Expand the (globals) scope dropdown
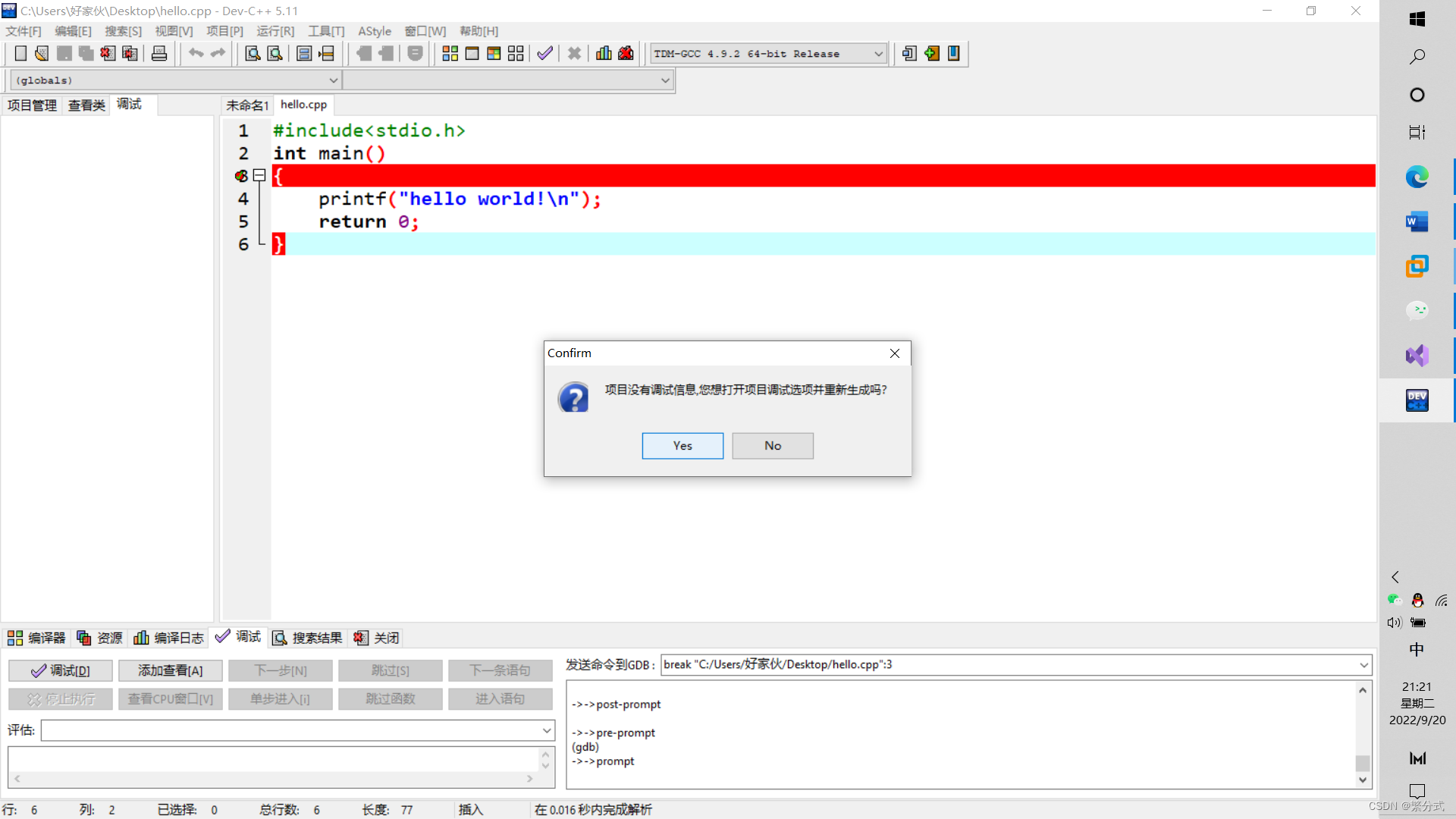This screenshot has width=1456, height=819. point(333,80)
